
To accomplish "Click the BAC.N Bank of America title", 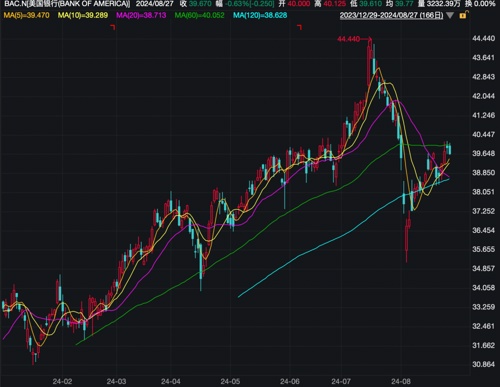I will coord(67,4).
